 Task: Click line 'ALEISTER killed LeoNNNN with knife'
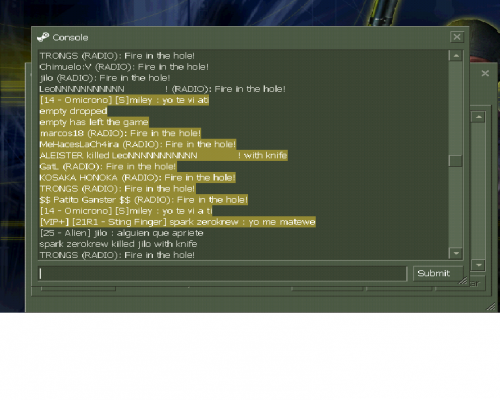click(163, 155)
